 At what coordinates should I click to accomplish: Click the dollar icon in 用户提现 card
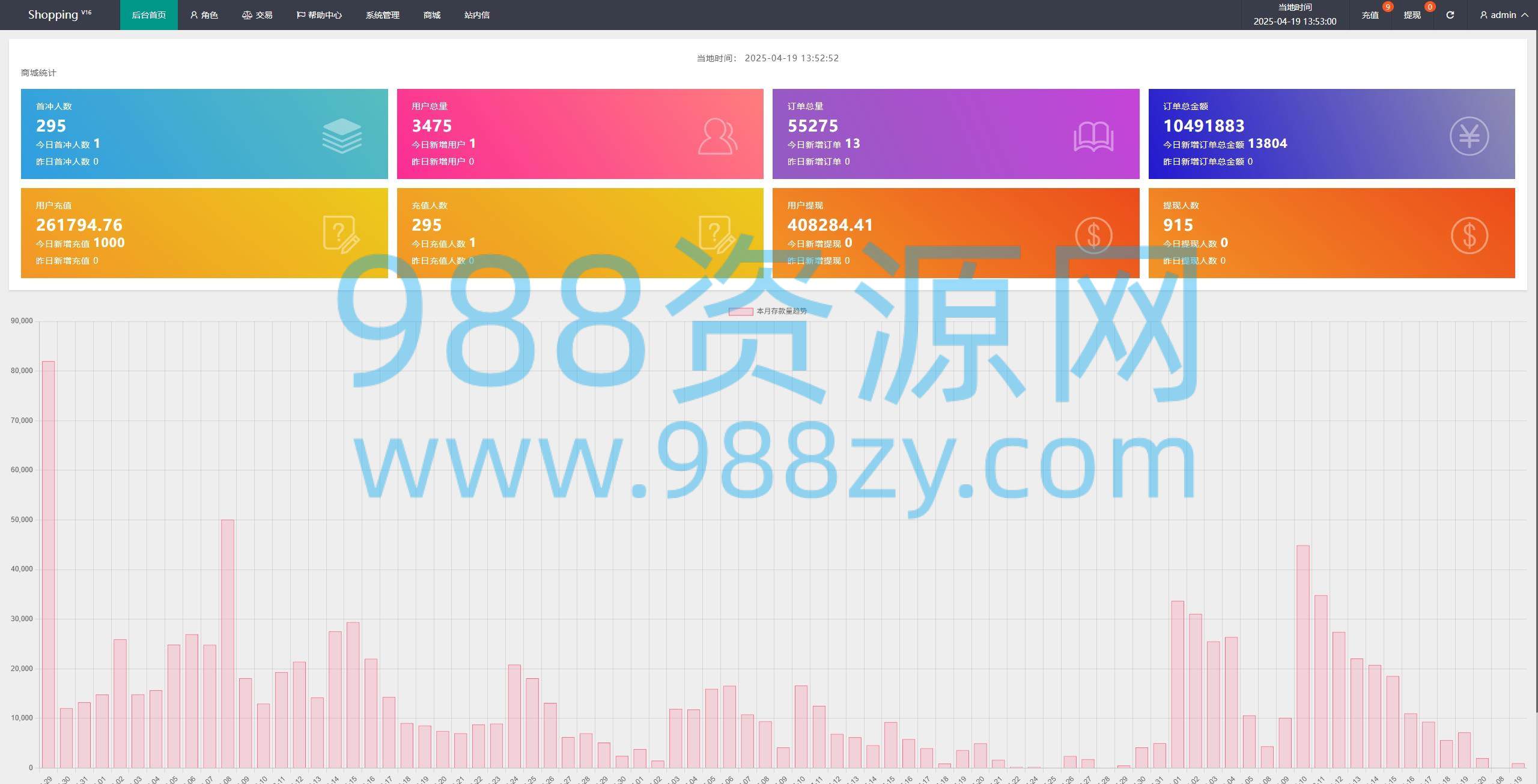pyautogui.click(x=1093, y=235)
